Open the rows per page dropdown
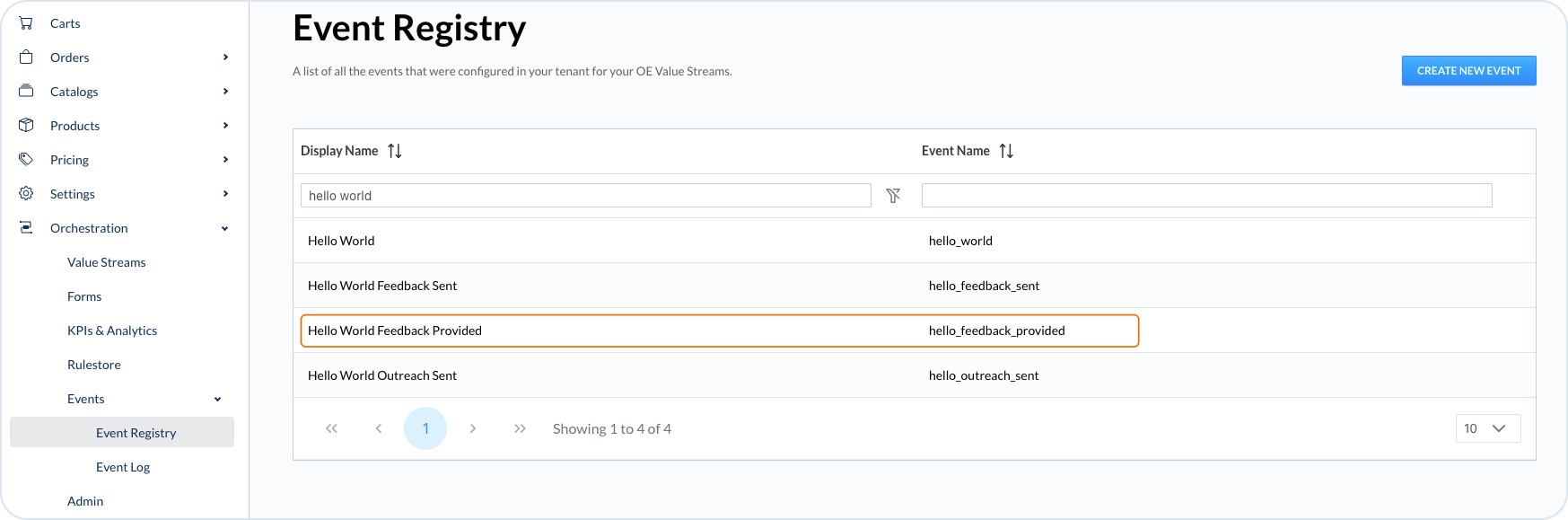Screen dimensions: 1568x520 click(1487, 428)
